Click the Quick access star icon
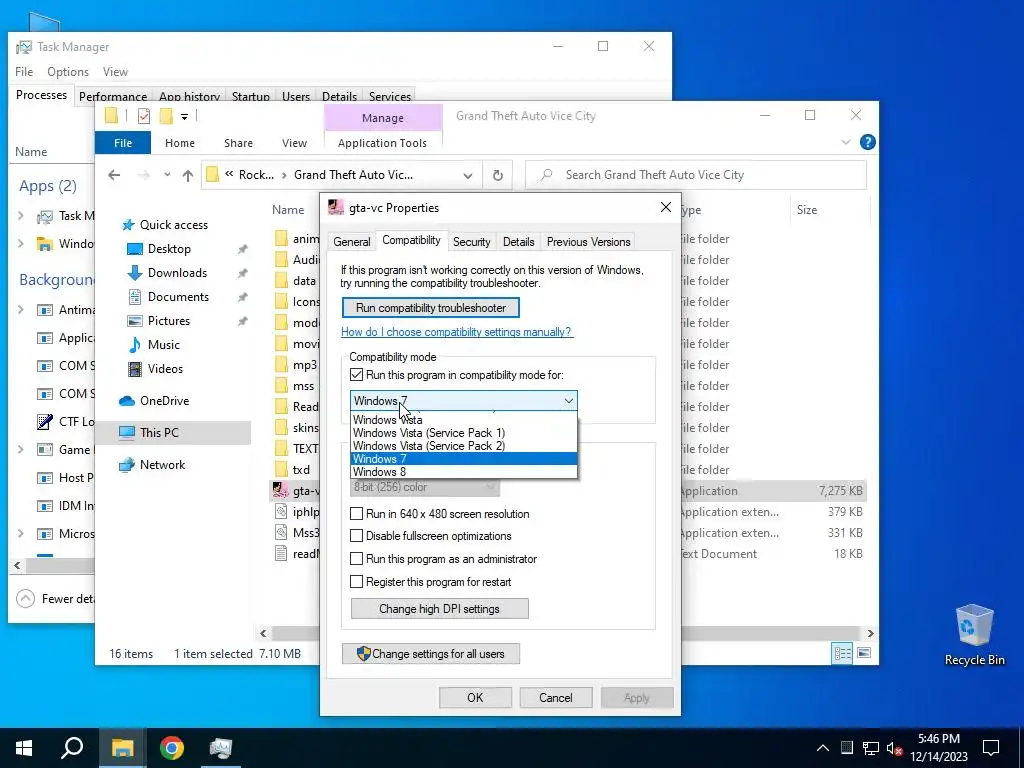This screenshot has width=1024, height=768. coord(129,225)
